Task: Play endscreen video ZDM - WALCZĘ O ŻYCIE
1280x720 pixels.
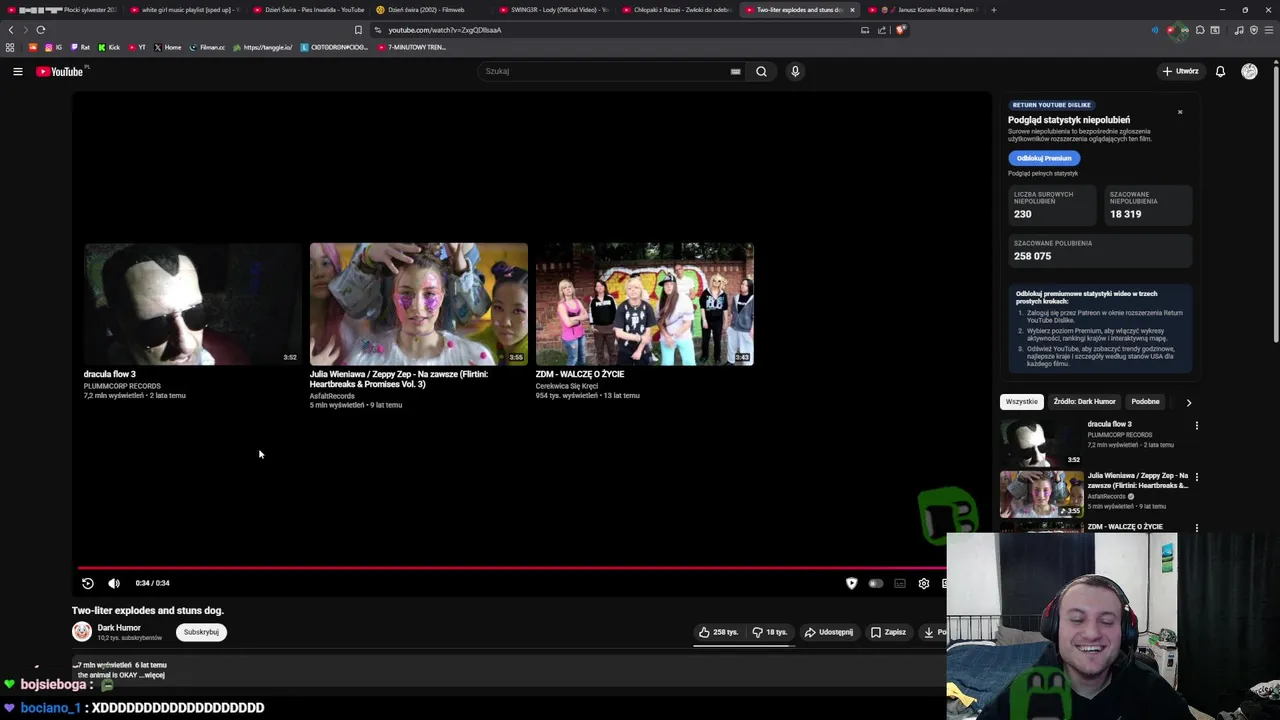Action: click(645, 304)
